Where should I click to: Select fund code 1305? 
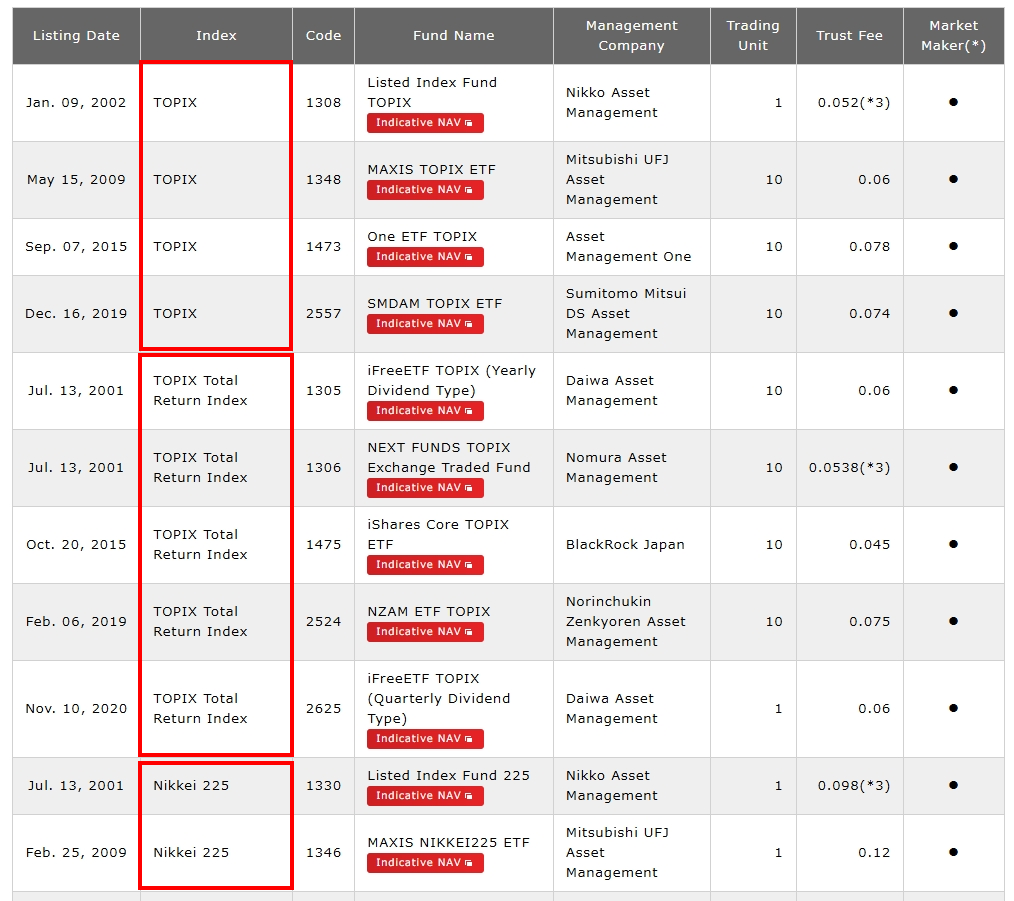(323, 391)
